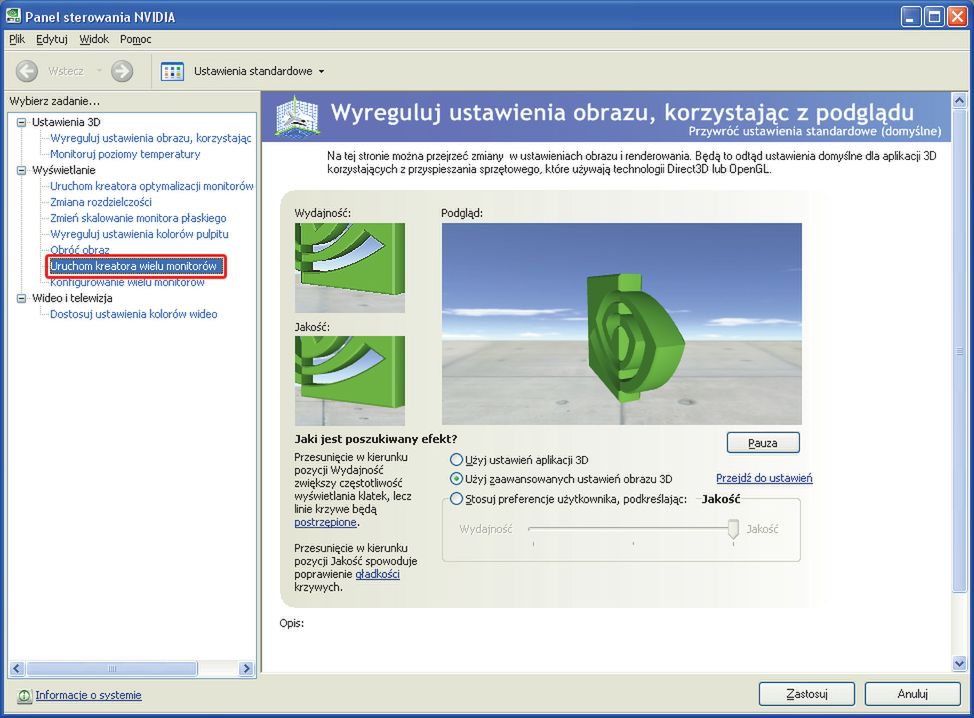Open the Widok menu

click(94, 39)
